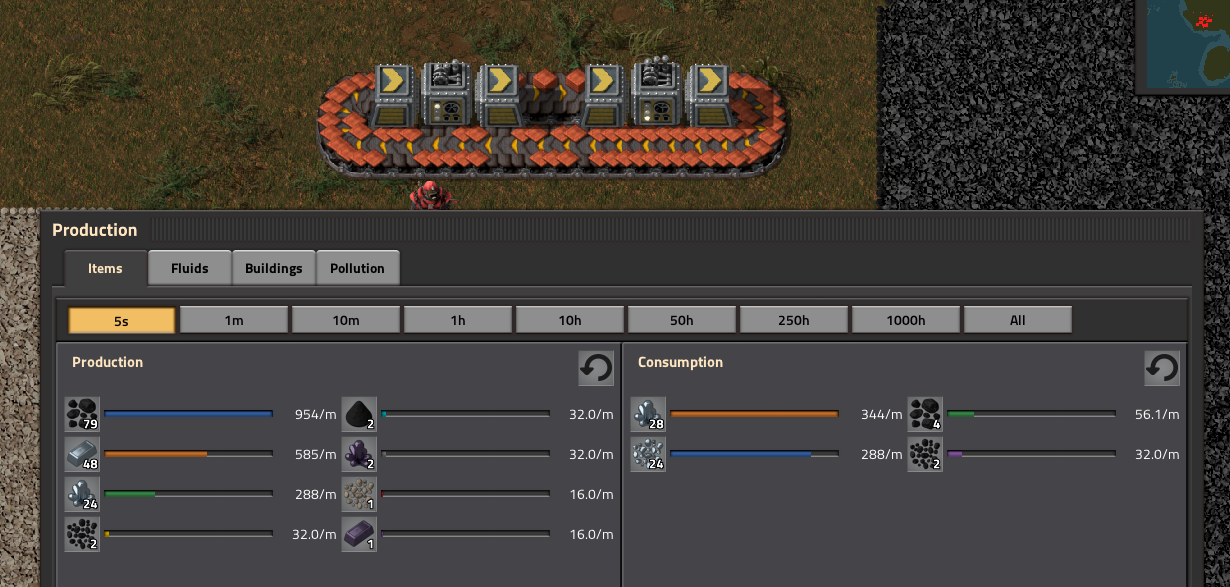The width and height of the screenshot is (1230, 587).
Task: Click the crystal ore icon showing 344/m consumption
Action: [x=648, y=413]
